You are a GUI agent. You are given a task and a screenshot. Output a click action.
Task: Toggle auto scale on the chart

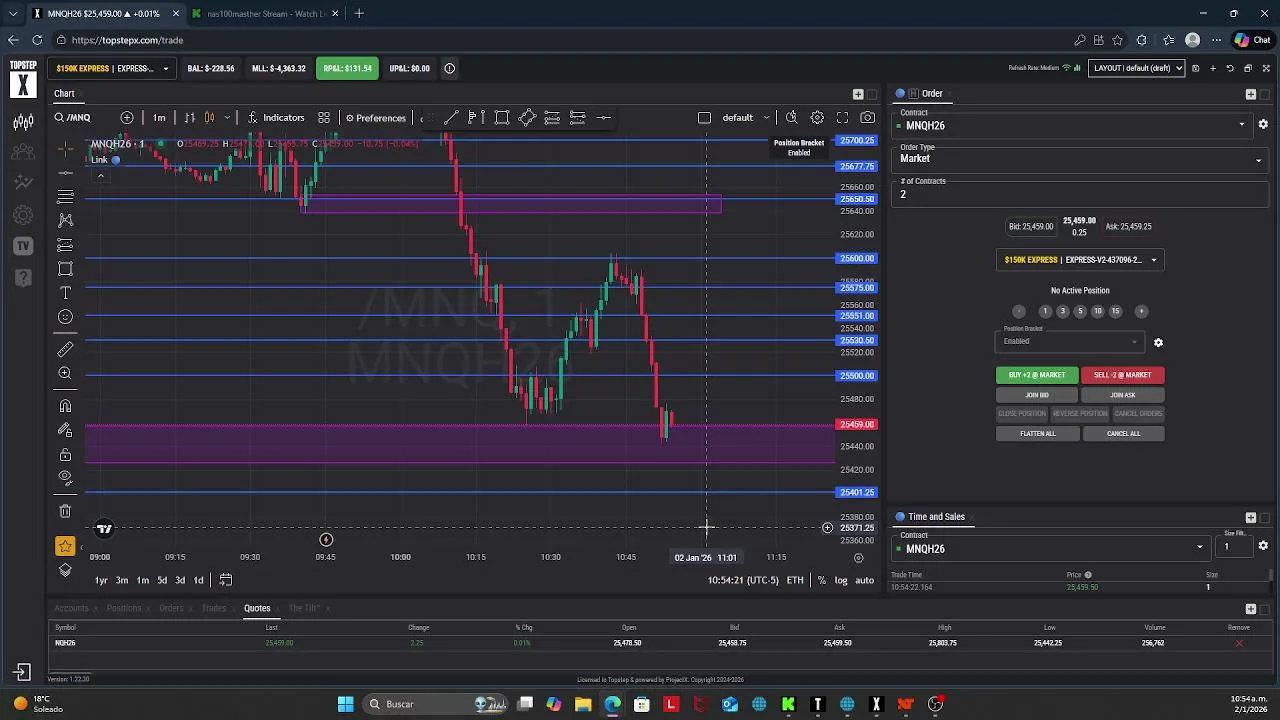click(865, 580)
